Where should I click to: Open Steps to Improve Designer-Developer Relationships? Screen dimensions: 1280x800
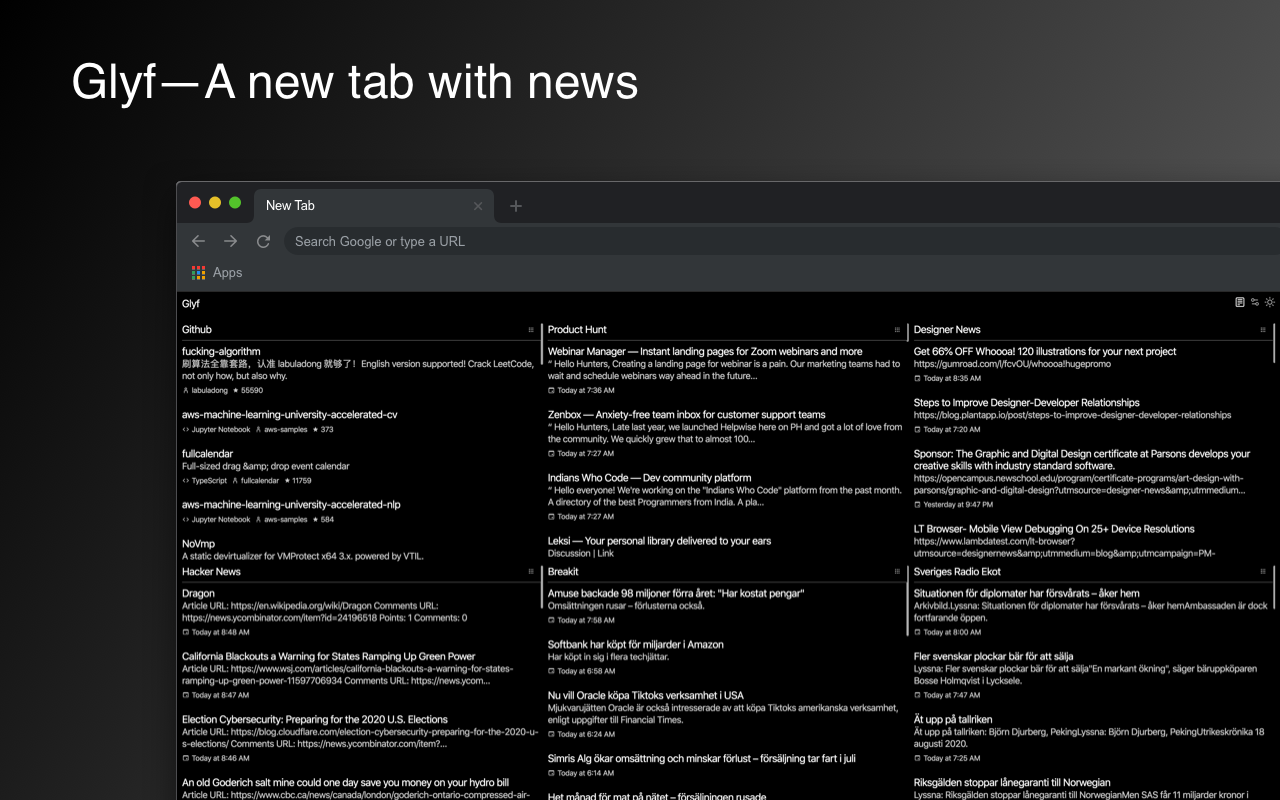pyautogui.click(x=1027, y=402)
